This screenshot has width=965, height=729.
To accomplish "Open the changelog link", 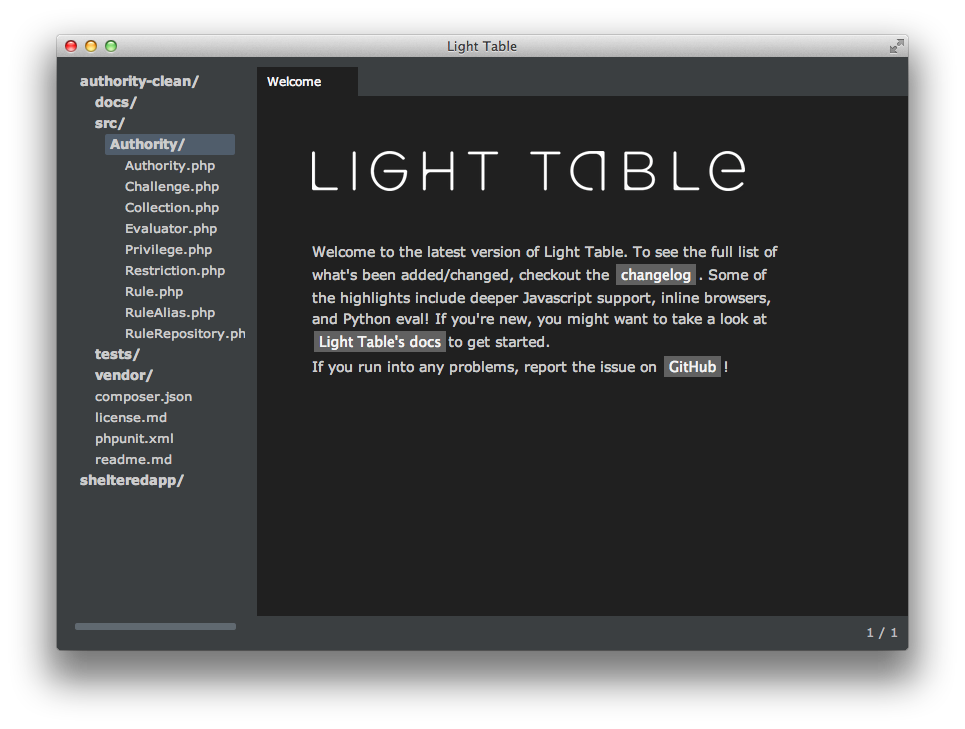I will tap(655, 275).
